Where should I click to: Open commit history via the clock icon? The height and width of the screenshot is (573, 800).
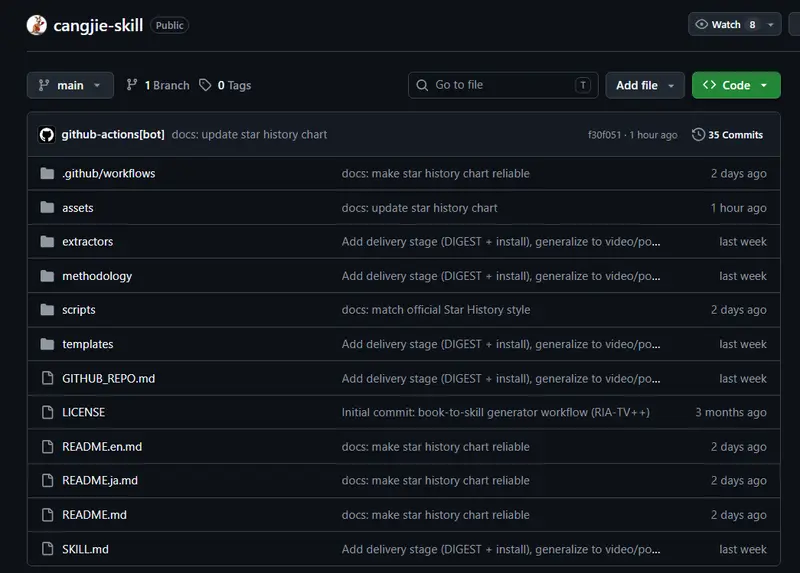pyautogui.click(x=698, y=135)
